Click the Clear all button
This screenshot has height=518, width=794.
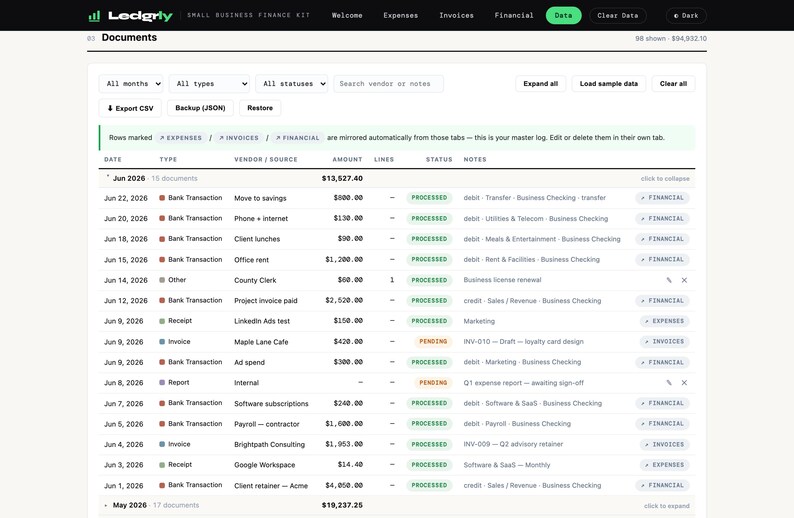pos(673,84)
